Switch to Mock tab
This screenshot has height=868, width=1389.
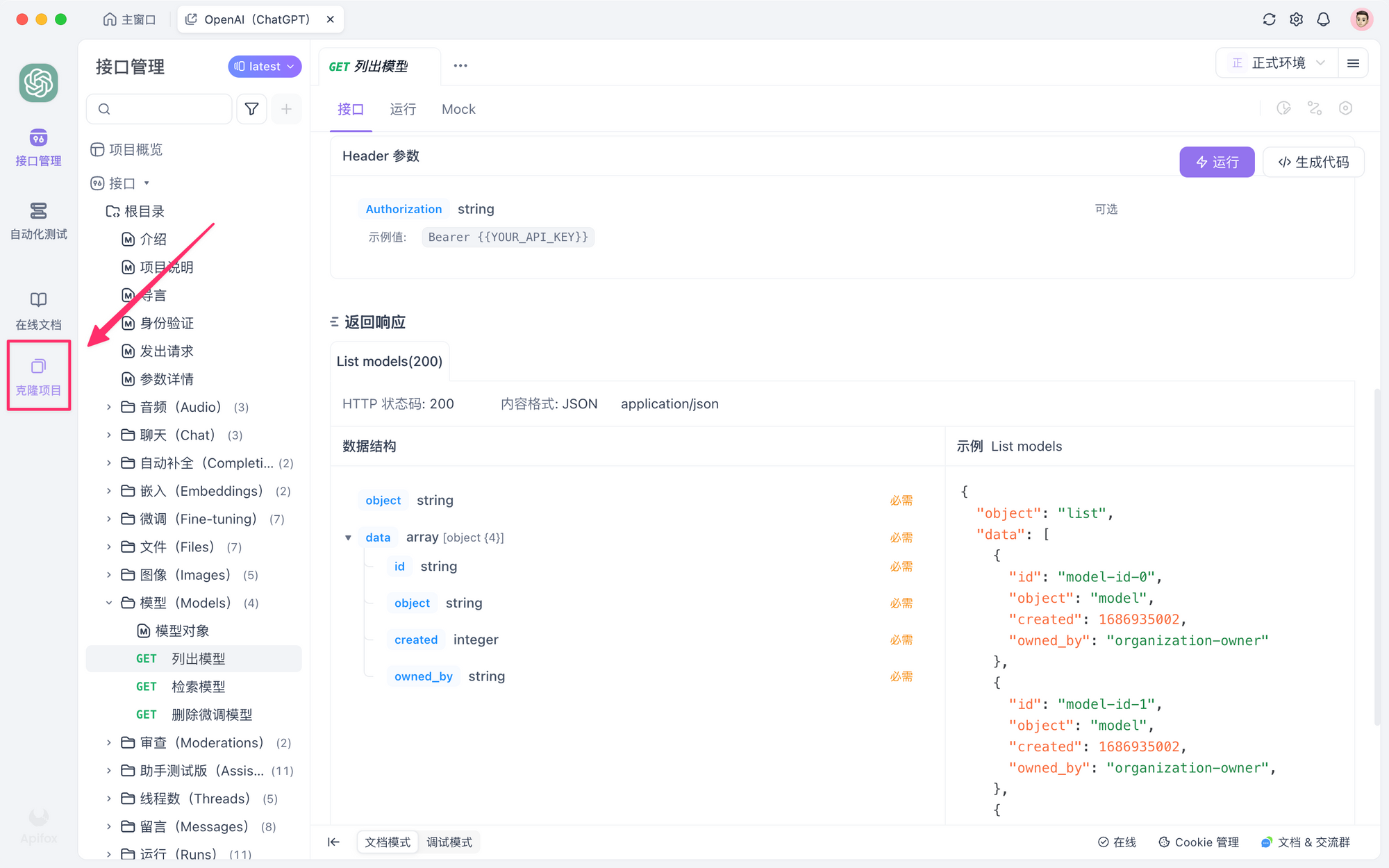point(457,109)
